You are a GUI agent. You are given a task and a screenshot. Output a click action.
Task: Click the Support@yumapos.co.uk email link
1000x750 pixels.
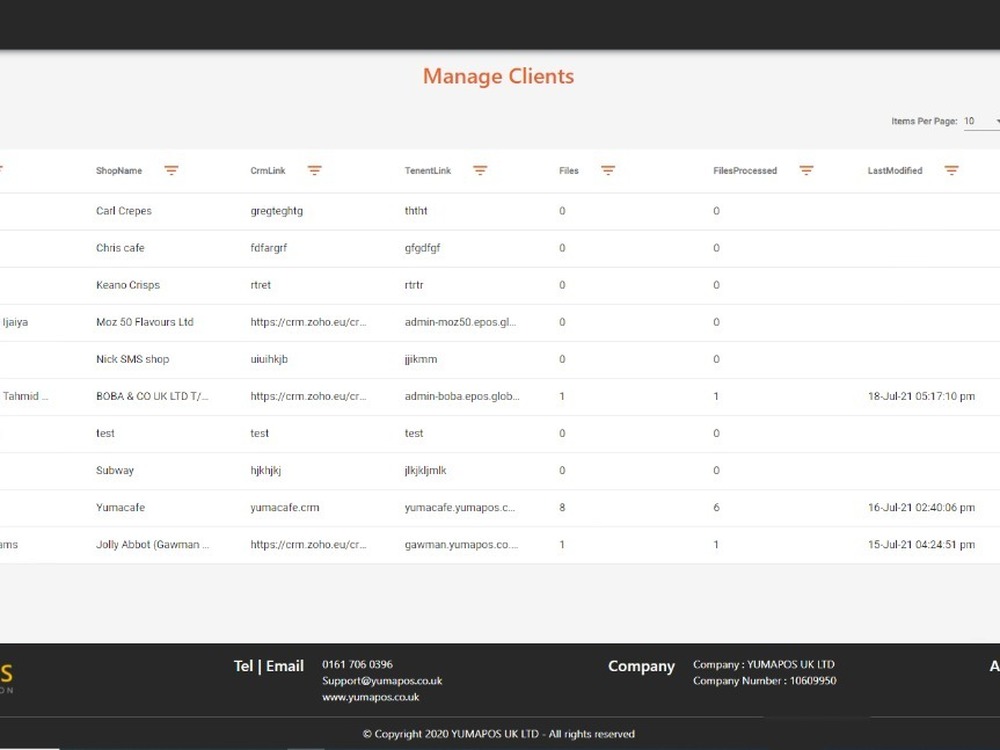[381, 681]
